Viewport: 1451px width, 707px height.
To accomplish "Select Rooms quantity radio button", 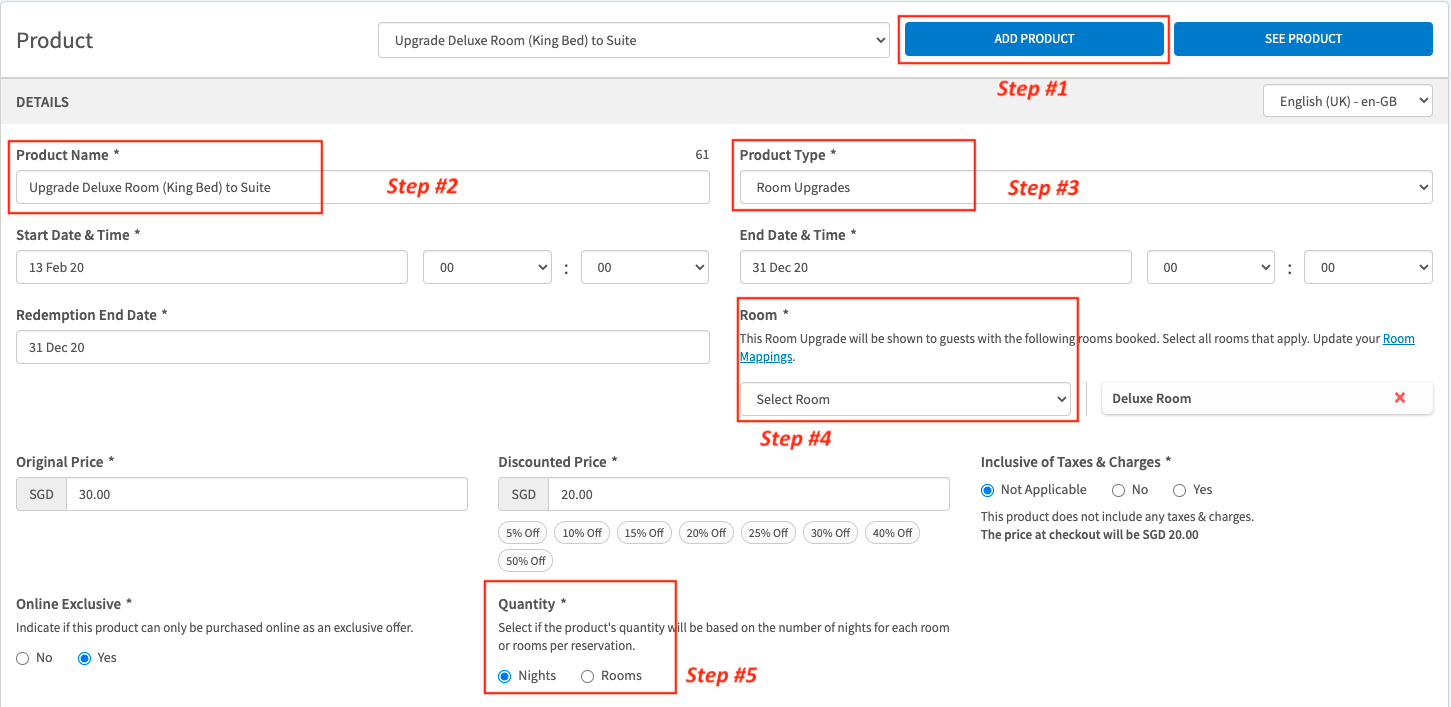I will click(x=588, y=677).
